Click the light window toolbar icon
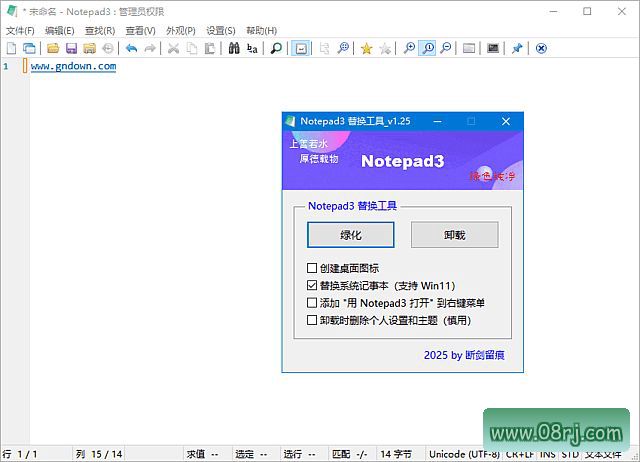 (x=469, y=49)
